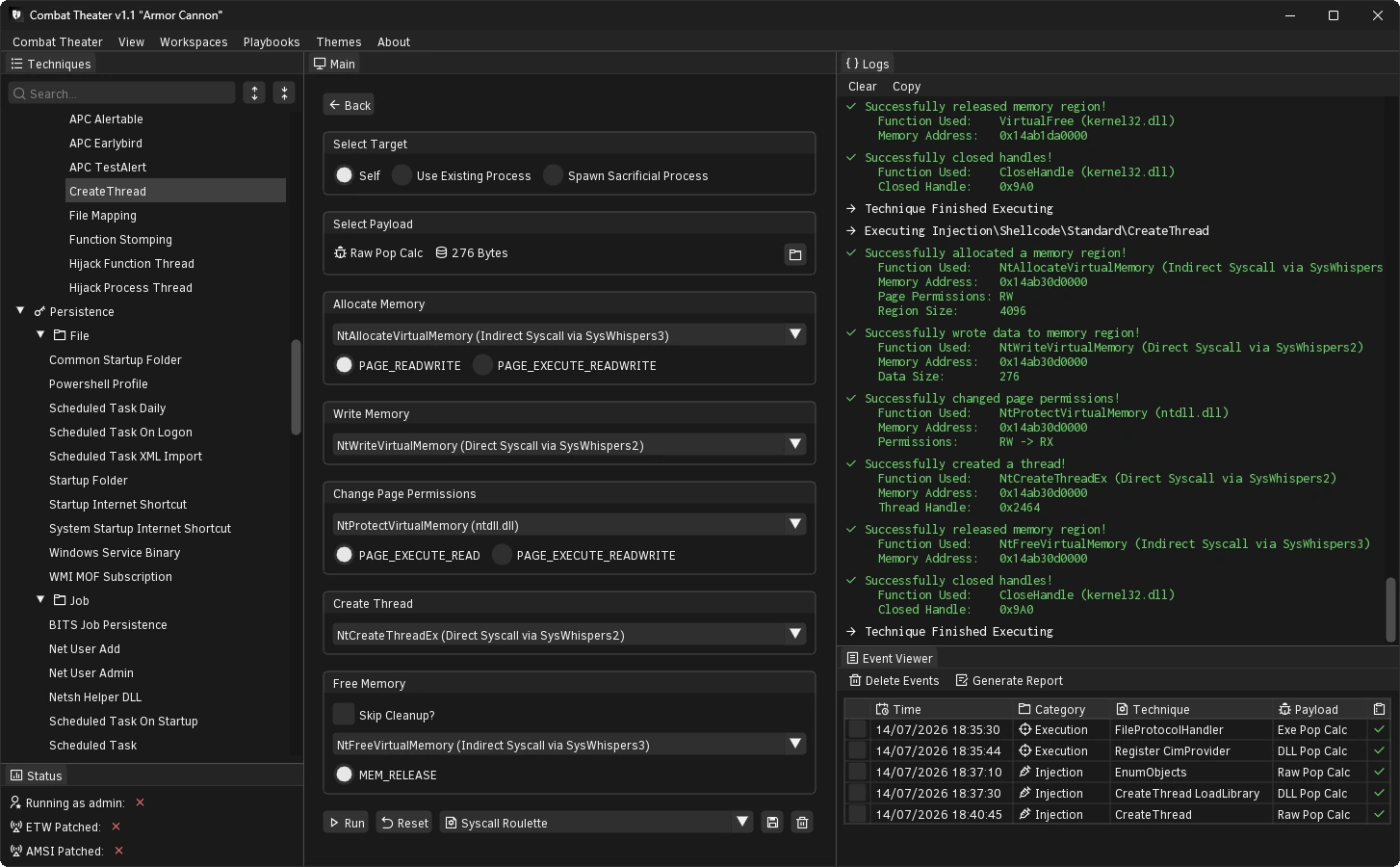Screen dimensions: 1400x867
Task: Click success checkmark in FileProtocolHandler row
Action: 1379,730
